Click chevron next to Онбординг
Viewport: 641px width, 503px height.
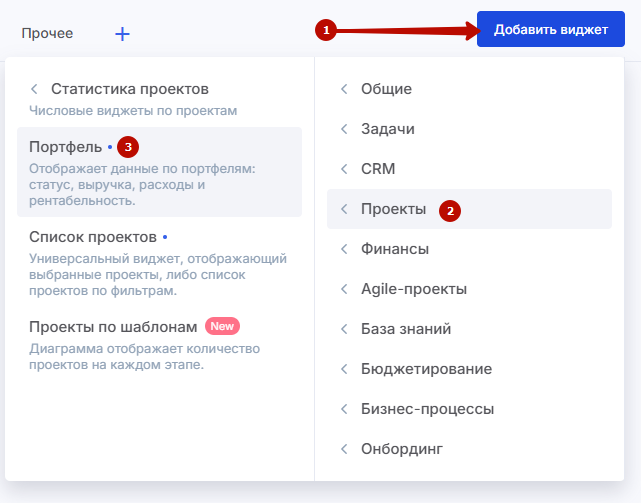344,449
